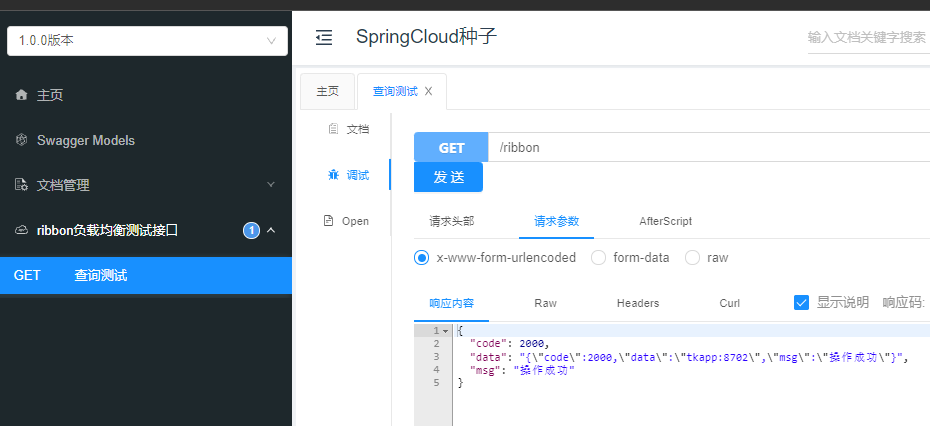The image size is (930, 426).
Task: Switch to the 主页 tab
Action: coord(327,91)
